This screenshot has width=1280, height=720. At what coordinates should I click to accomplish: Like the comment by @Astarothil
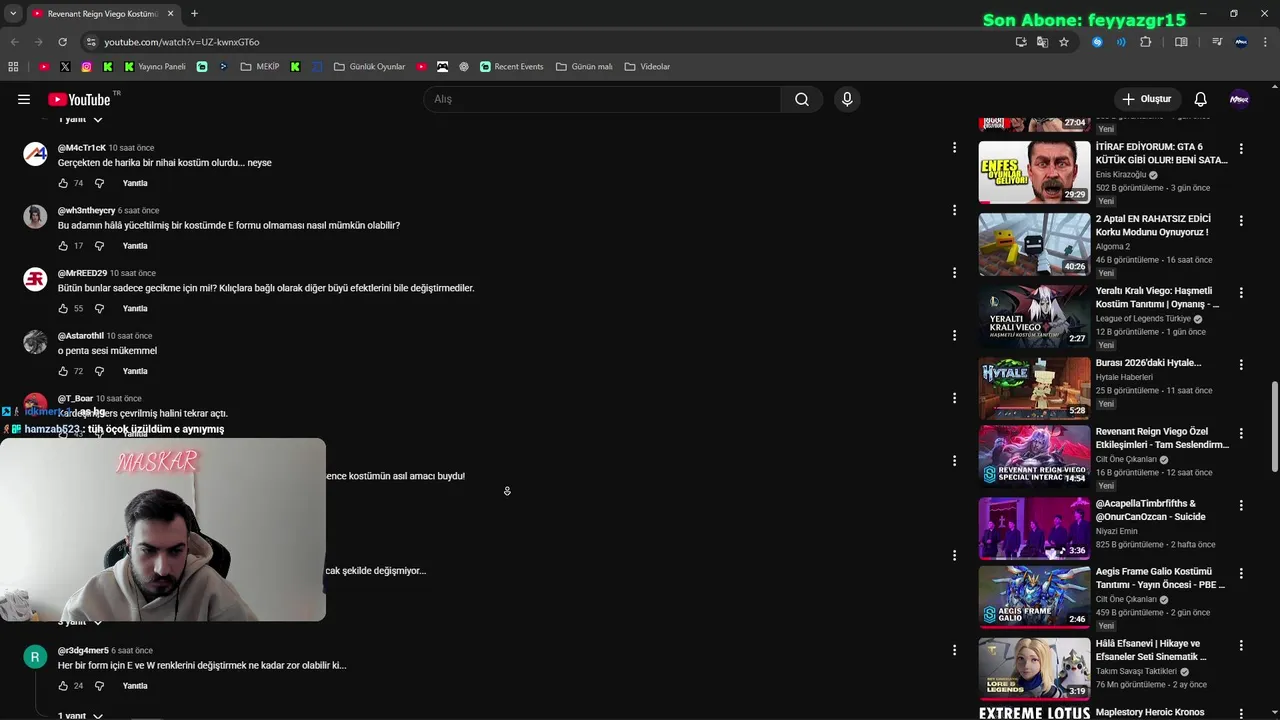pos(63,371)
